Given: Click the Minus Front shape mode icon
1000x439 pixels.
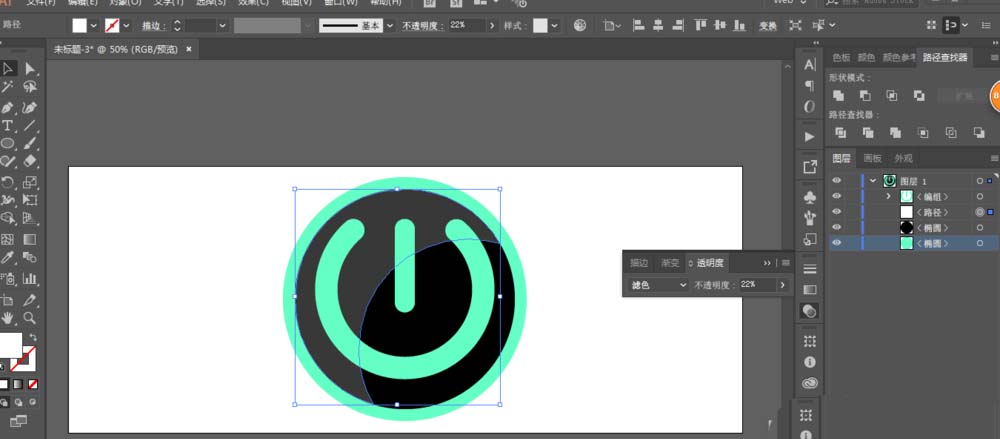Looking at the screenshot, I should coord(865,96).
